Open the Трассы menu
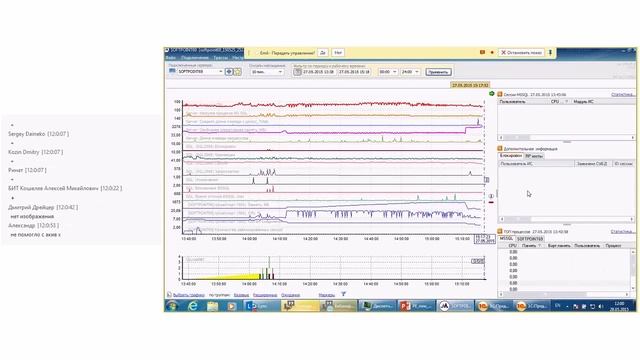This screenshot has height=360, width=640. click(220, 58)
